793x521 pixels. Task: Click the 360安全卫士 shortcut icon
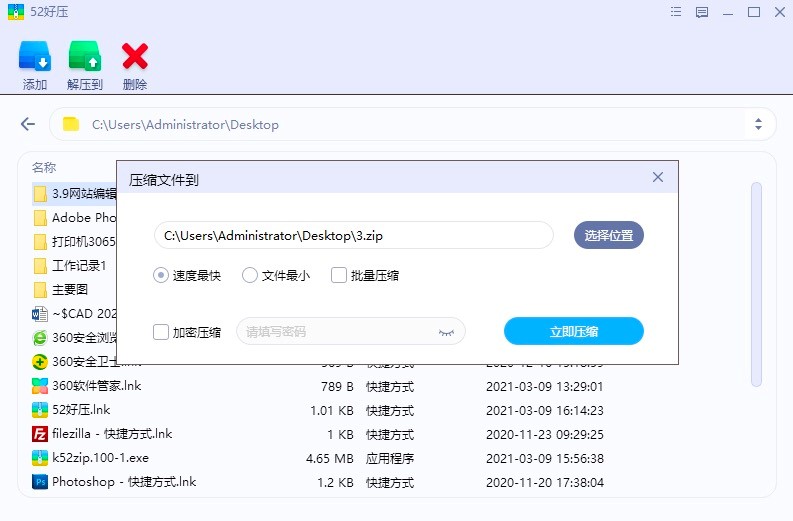pyautogui.click(x=40, y=362)
